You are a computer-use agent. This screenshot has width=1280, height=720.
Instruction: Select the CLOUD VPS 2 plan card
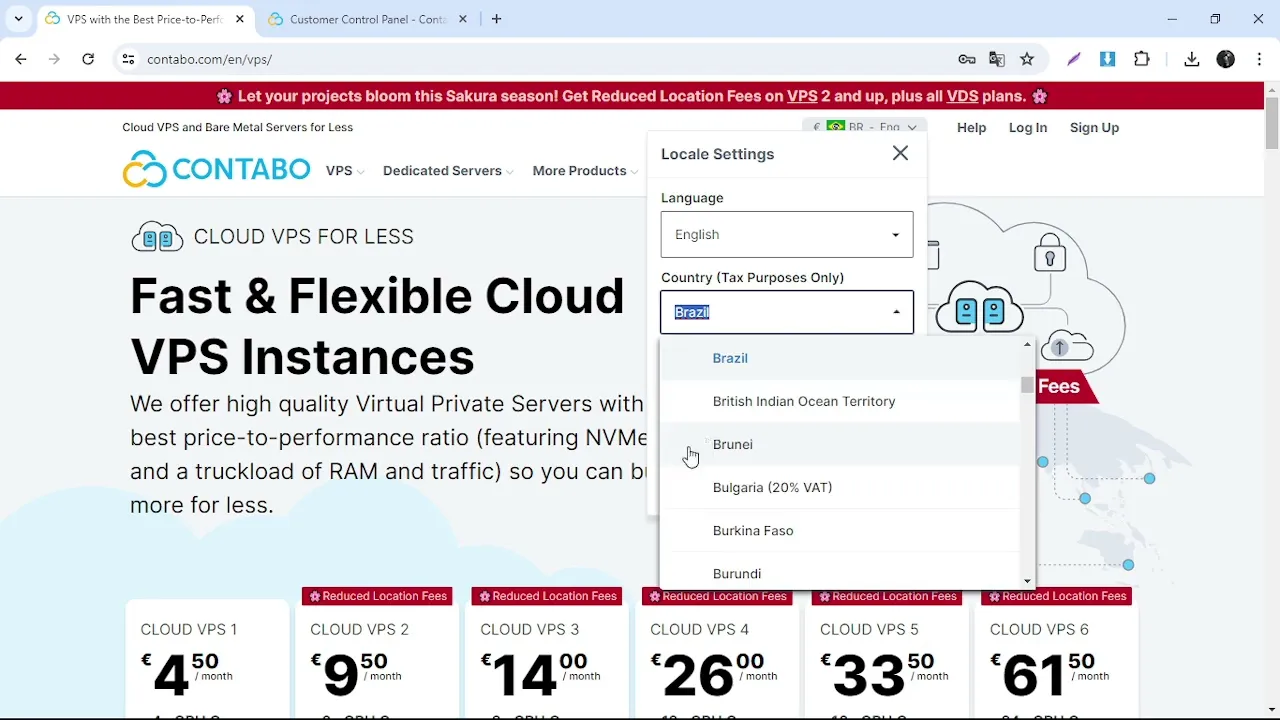point(375,660)
